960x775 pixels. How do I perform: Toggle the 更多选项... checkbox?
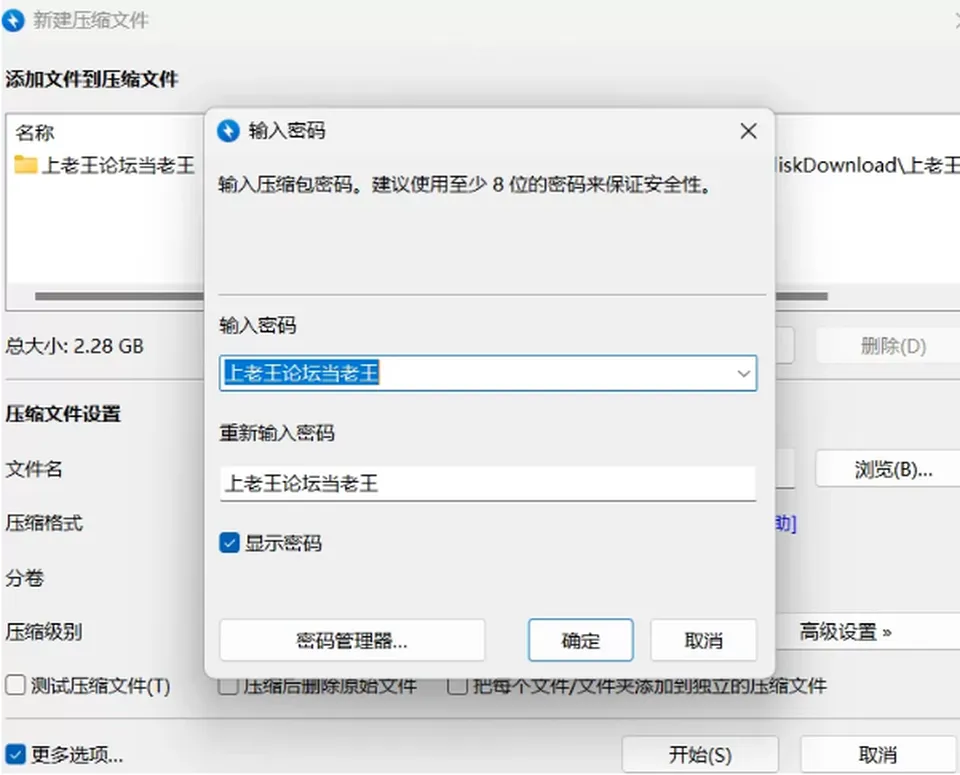pos(15,754)
